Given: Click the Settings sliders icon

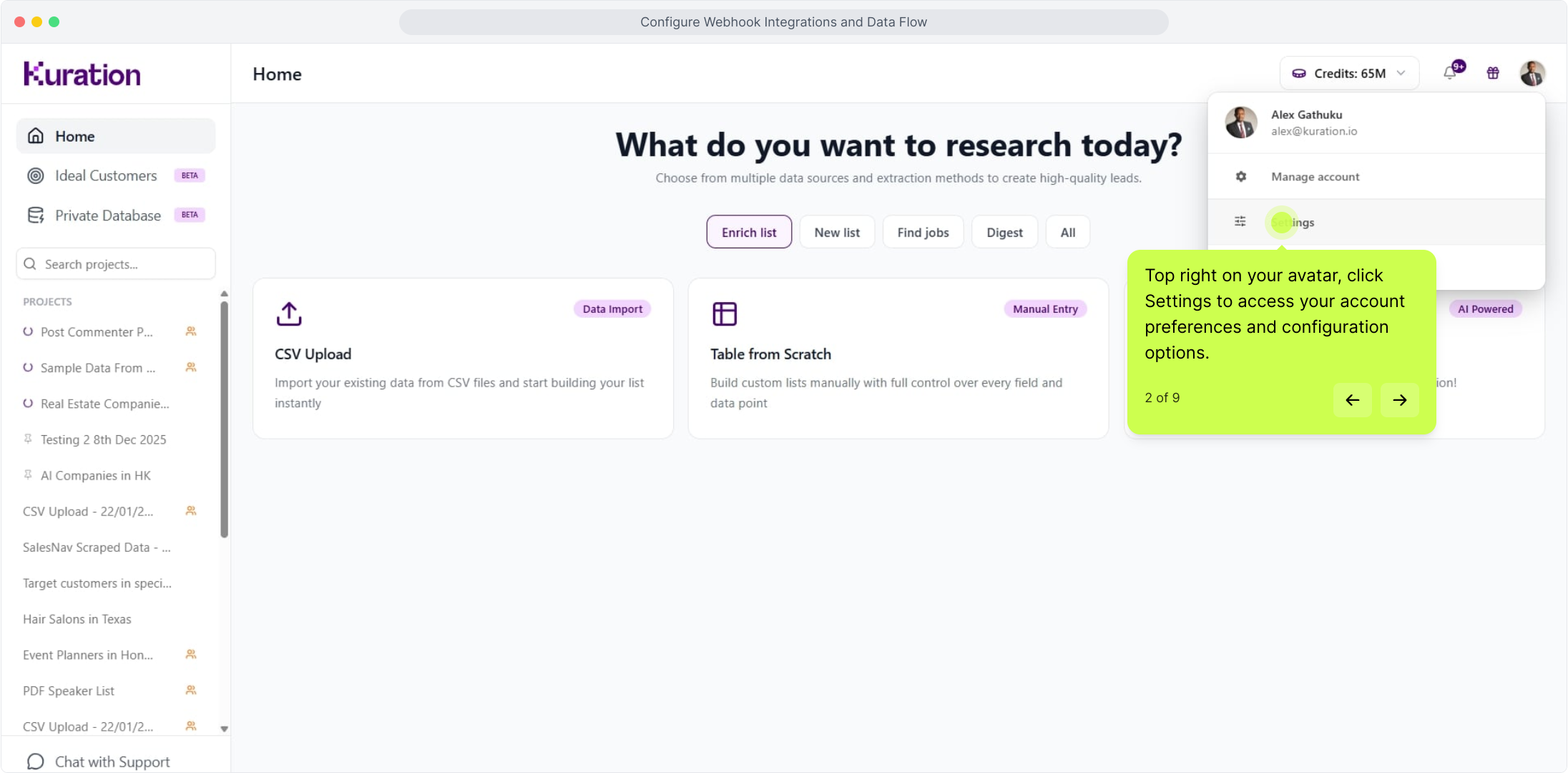Looking at the screenshot, I should (x=1240, y=222).
